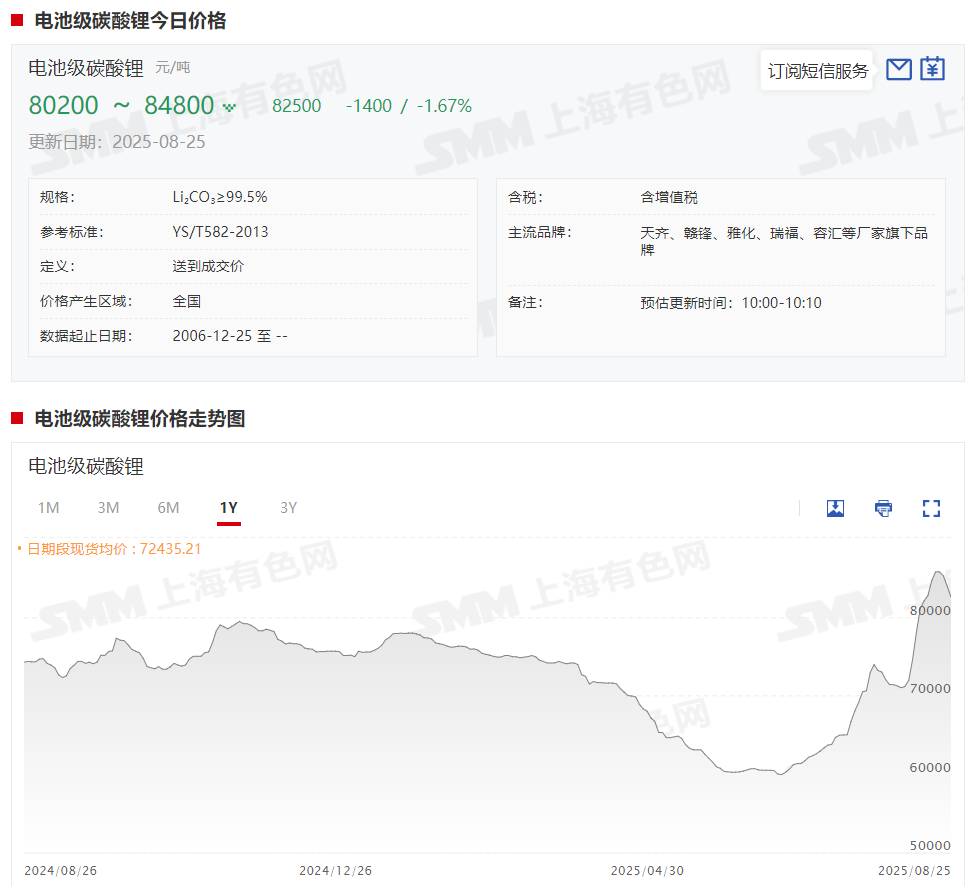
Task: Download the chart as an image
Action: [835, 508]
